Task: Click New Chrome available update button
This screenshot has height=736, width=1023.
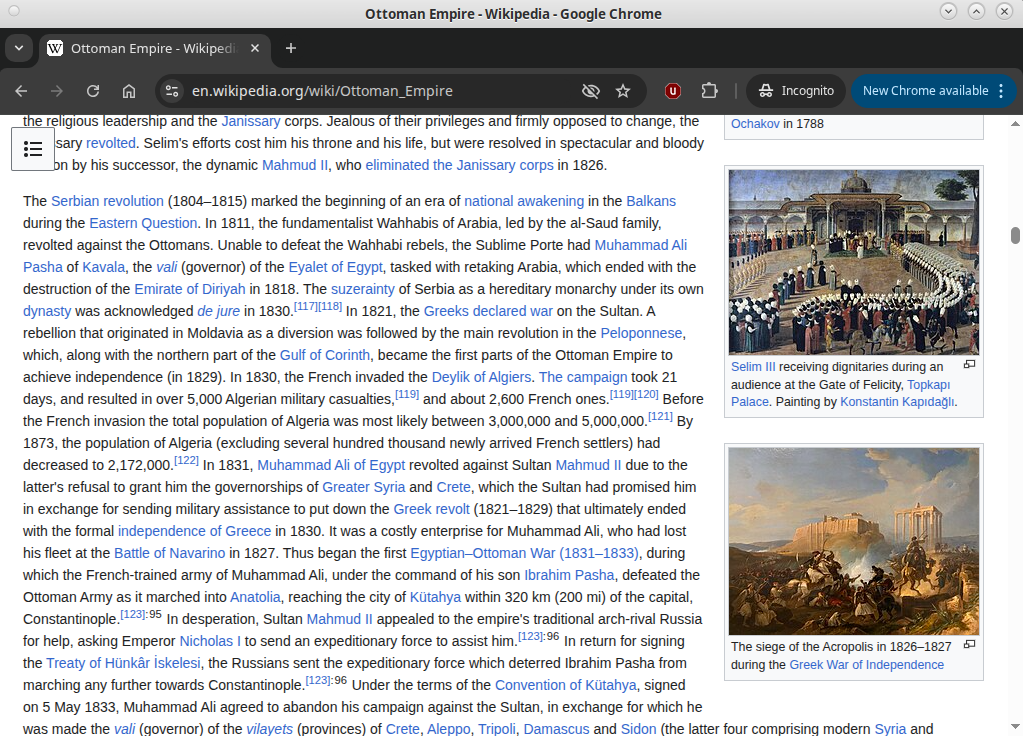Action: [925, 91]
